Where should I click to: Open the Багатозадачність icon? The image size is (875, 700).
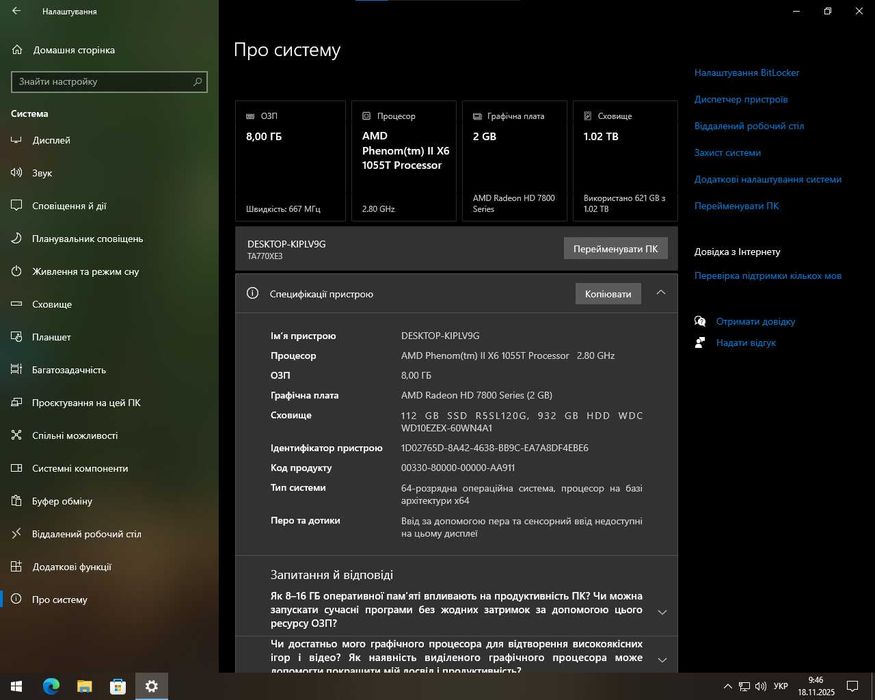[16, 370]
